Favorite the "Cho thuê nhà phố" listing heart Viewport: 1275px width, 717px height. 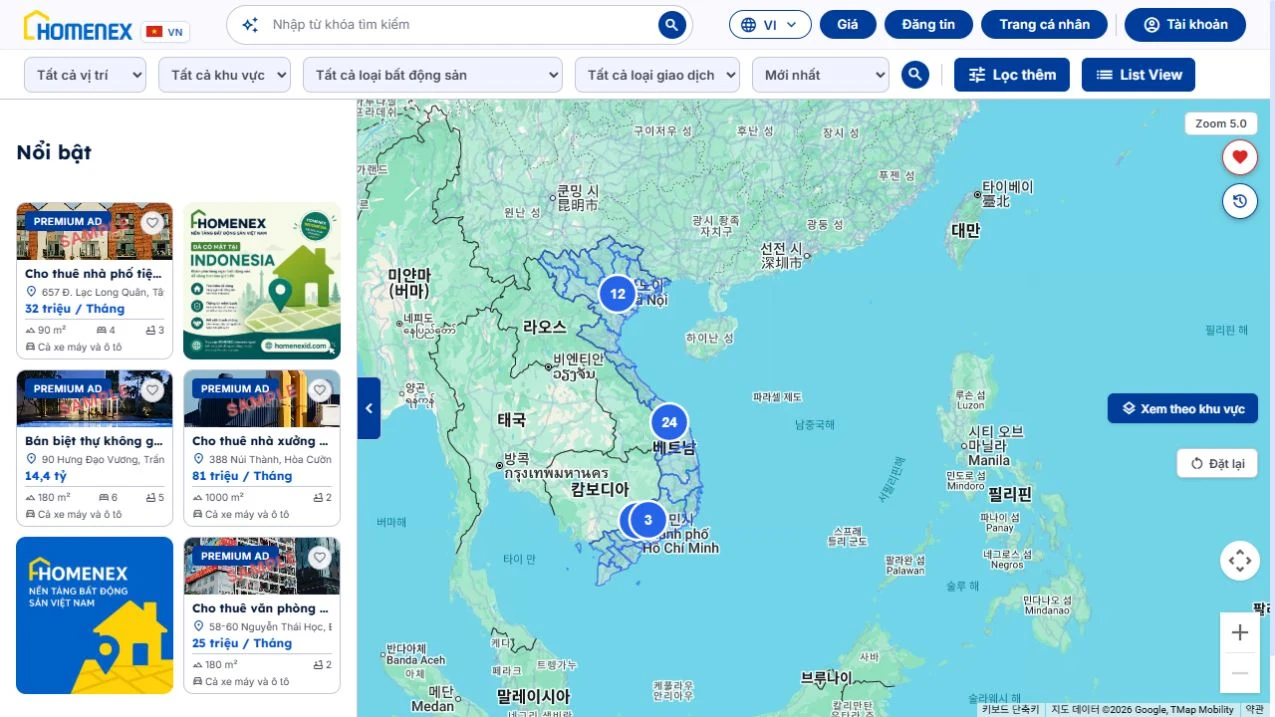click(x=152, y=223)
